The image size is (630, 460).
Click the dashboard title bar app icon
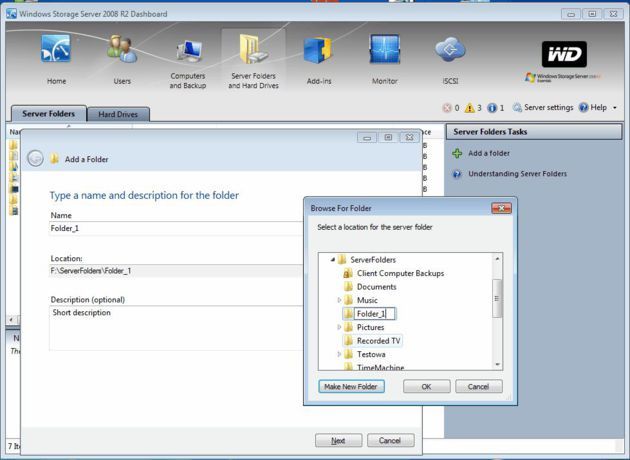(11, 14)
